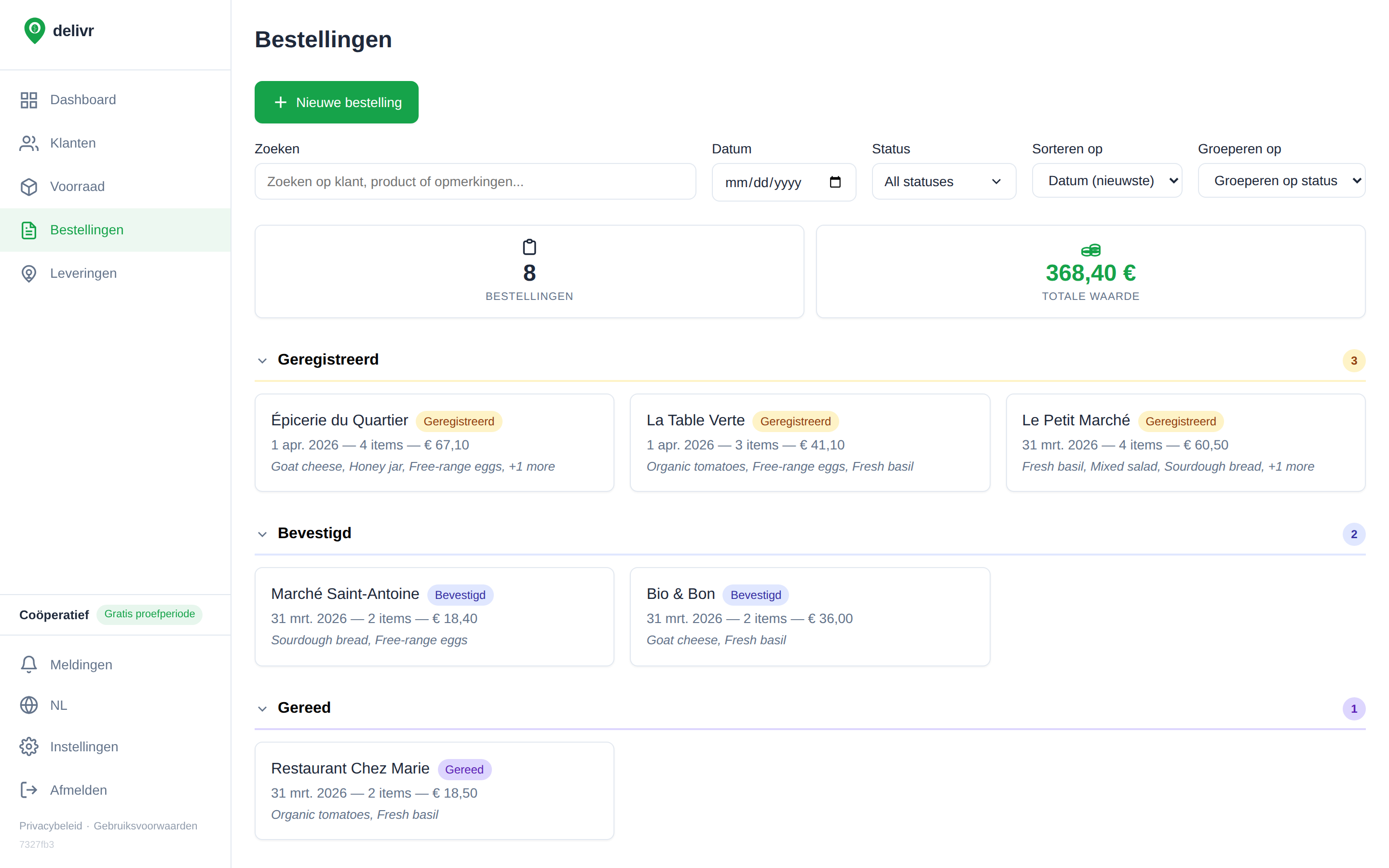1389x868 pixels.
Task: Click Geregistreerd badge on La Table Verte
Action: tap(795, 421)
